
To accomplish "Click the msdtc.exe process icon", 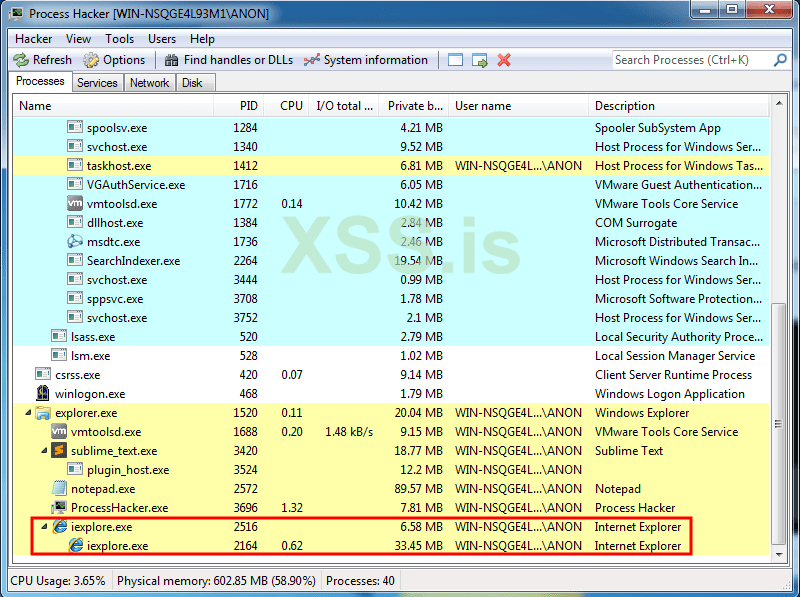I will pyautogui.click(x=75, y=242).
